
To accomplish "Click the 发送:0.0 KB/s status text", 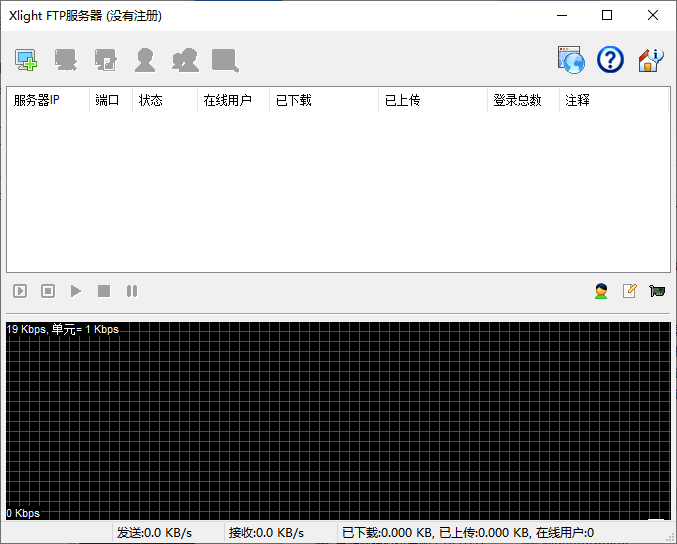I will (154, 533).
